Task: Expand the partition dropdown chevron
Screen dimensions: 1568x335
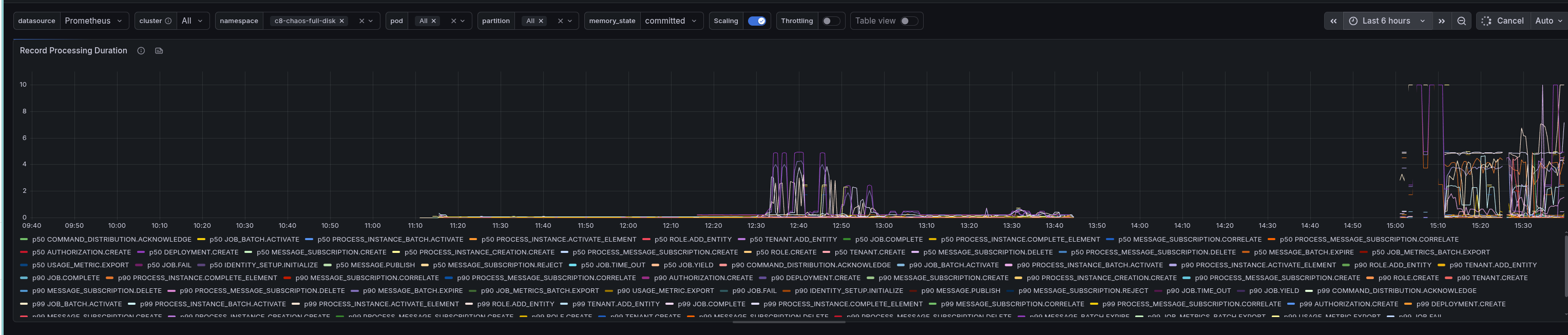Action: coord(570,21)
